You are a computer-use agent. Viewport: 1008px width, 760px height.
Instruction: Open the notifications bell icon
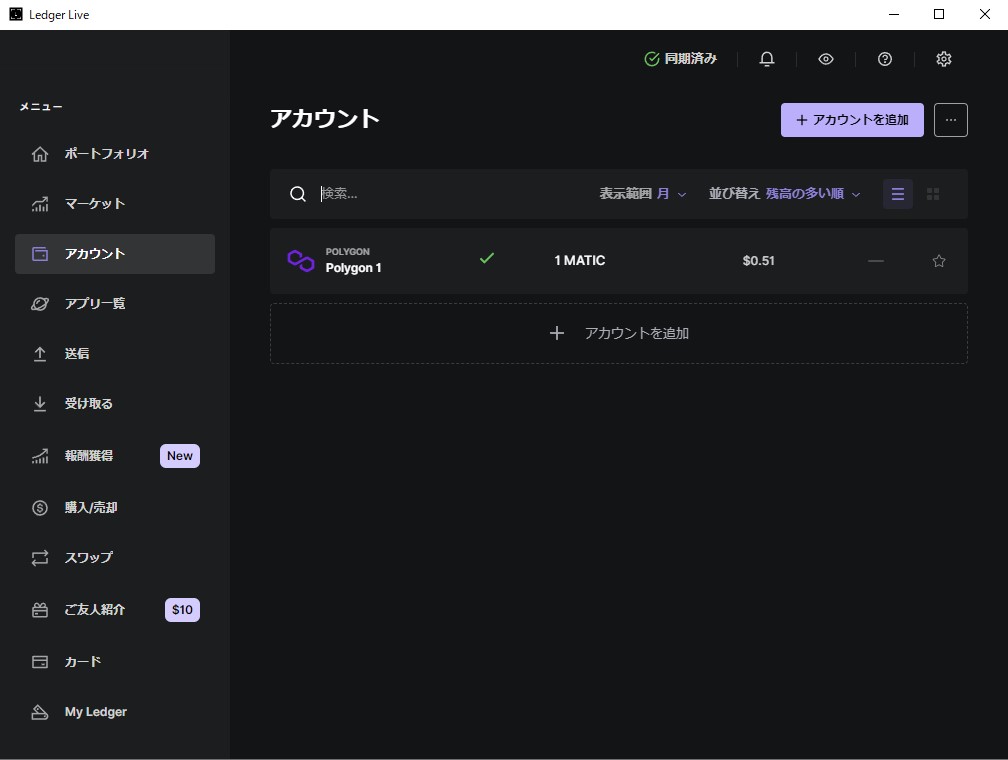766,59
